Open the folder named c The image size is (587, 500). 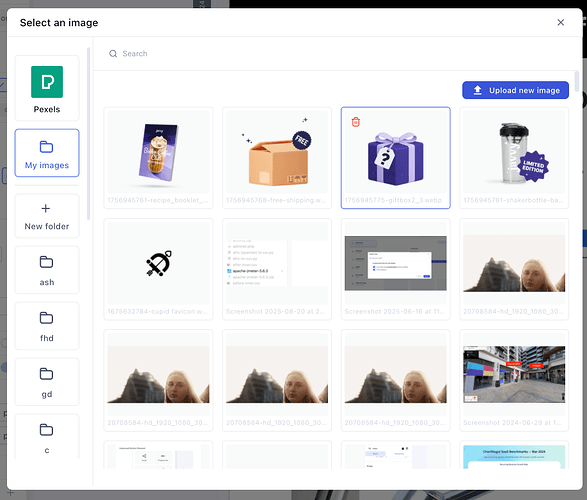(47, 437)
